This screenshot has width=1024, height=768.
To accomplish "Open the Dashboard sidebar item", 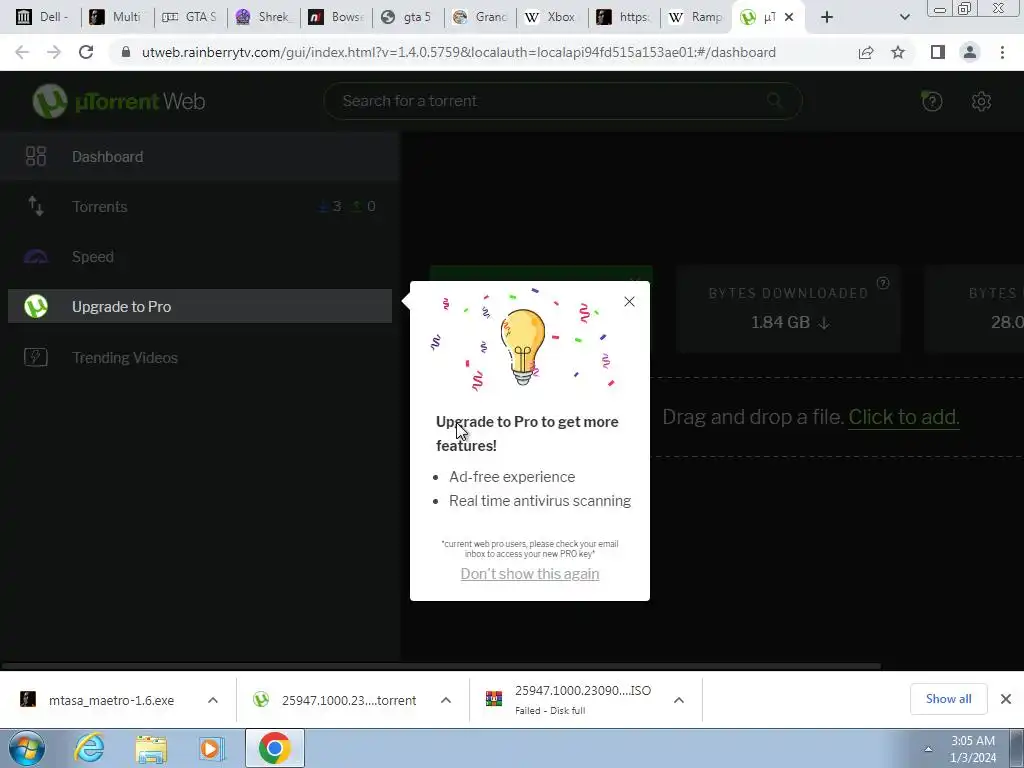I will click(x=199, y=157).
